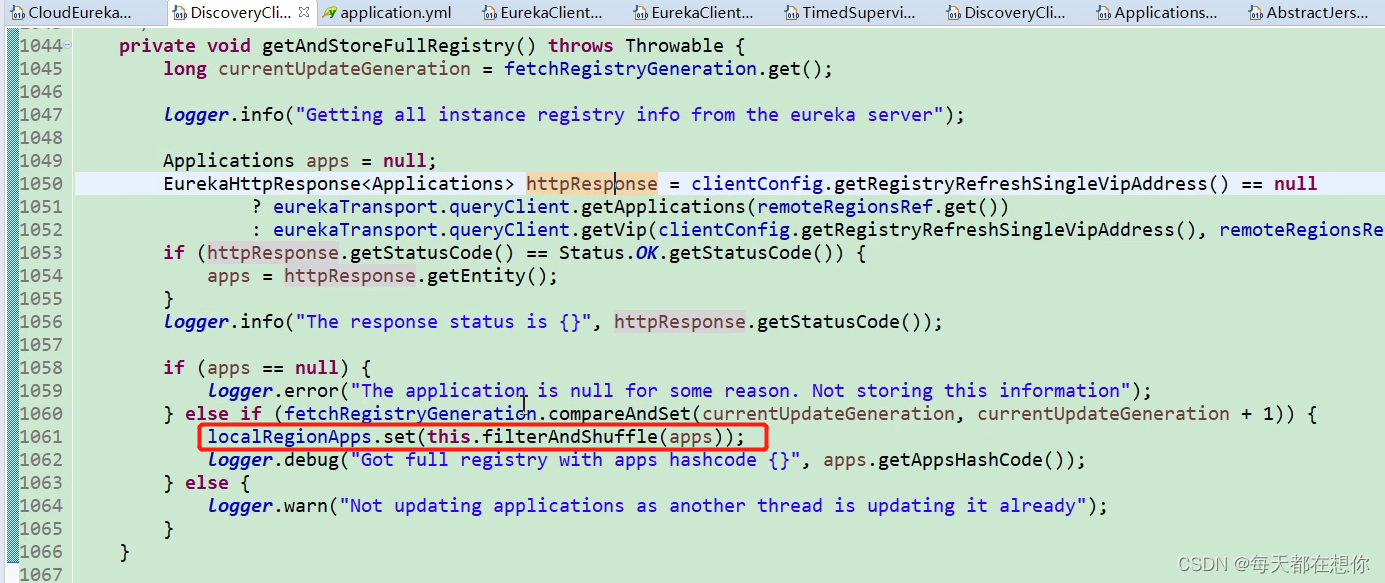
Task: Click line number 1050 in gutter
Action: pyautogui.click(x=41, y=184)
